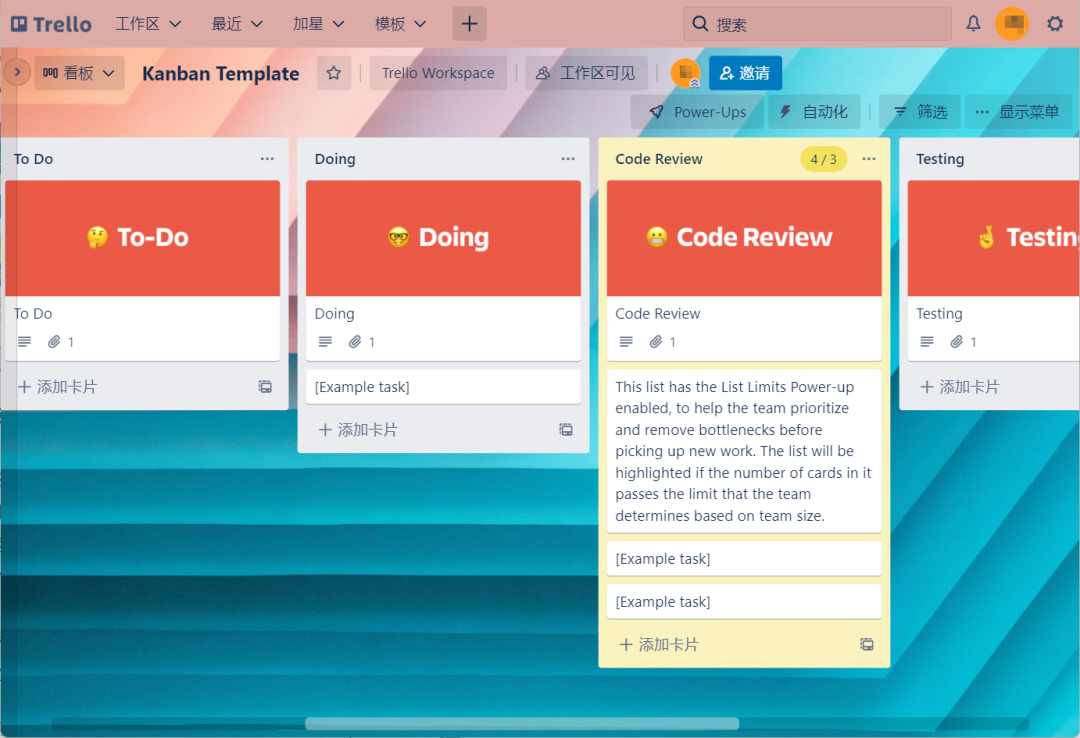Click the 邀请 invite button
1080x738 pixels.
745,73
